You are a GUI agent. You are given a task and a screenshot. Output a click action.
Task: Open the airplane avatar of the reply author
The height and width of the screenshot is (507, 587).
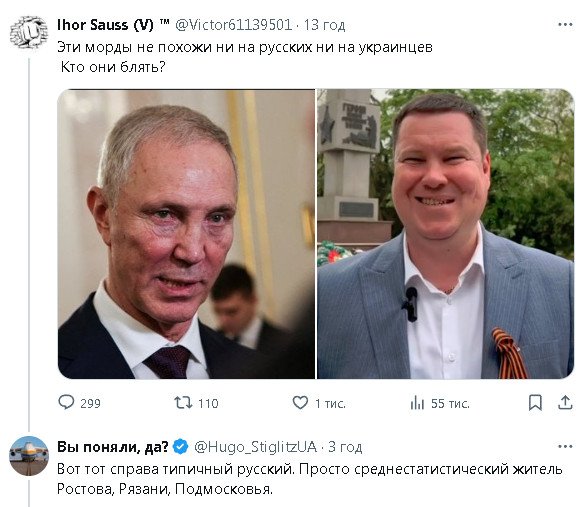coord(29,456)
